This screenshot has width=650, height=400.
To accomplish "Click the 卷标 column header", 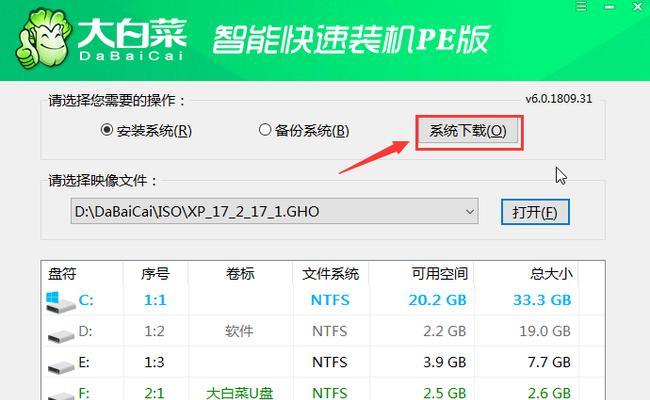I will (240, 274).
